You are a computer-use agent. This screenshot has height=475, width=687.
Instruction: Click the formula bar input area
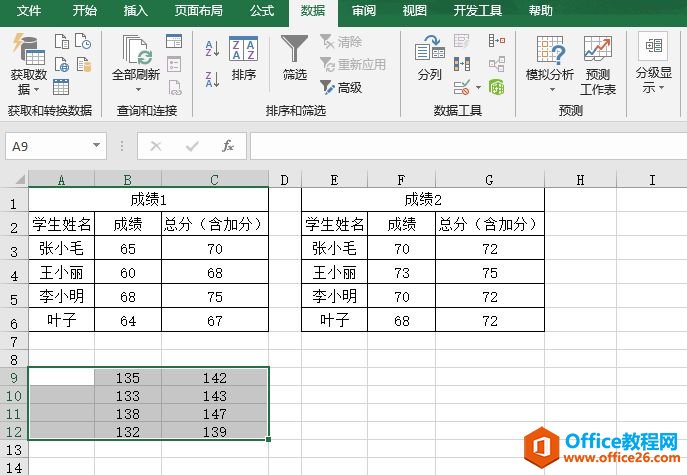(468, 146)
